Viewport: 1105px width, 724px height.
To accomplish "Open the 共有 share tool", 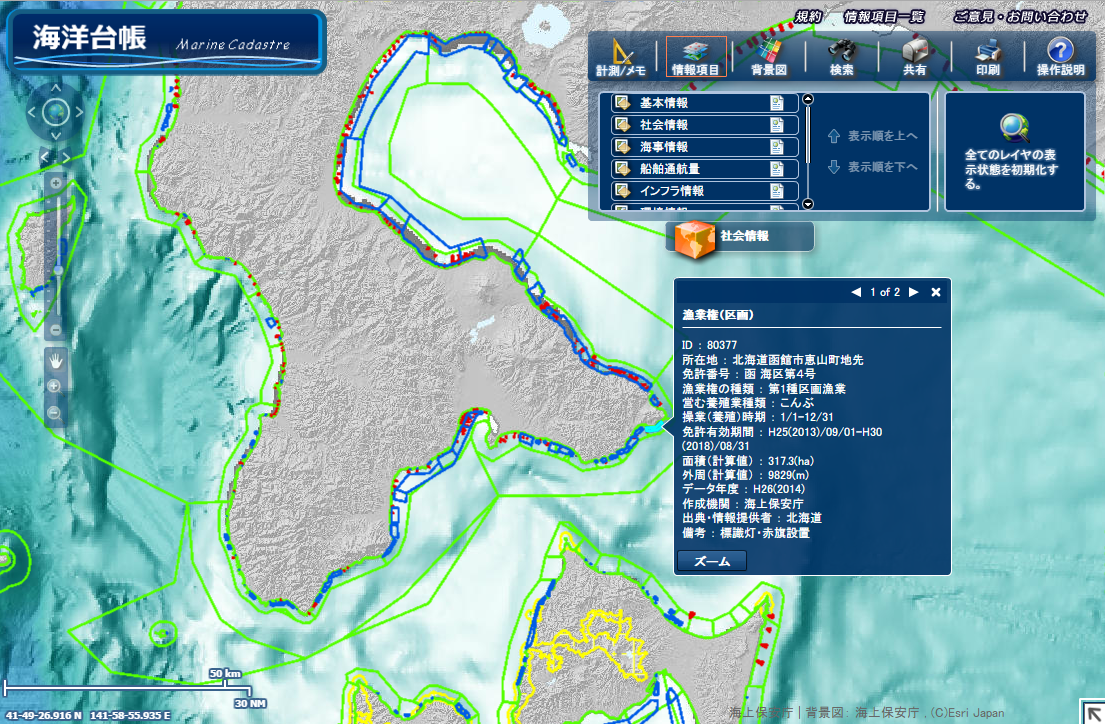I will point(915,57).
